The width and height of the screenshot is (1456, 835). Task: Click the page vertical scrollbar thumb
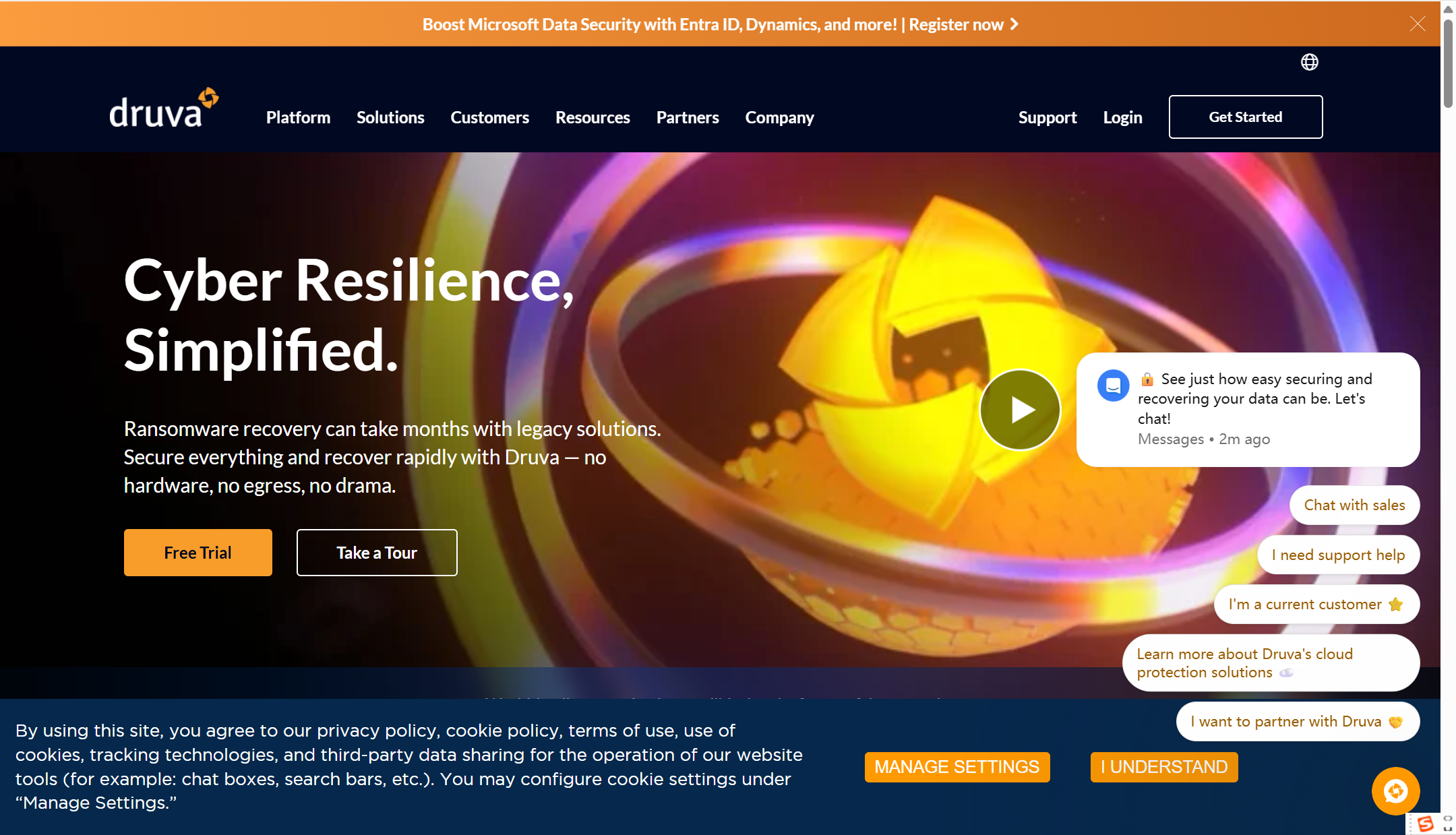(x=1448, y=64)
